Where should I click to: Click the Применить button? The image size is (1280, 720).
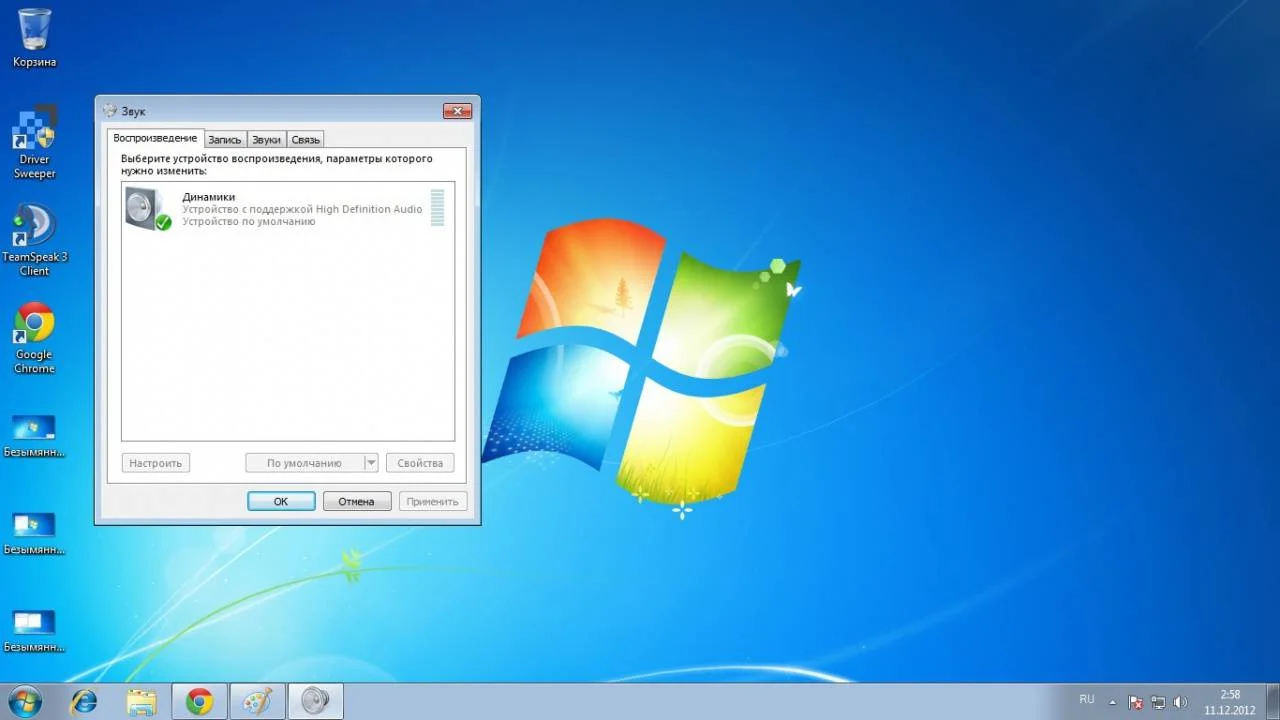pyautogui.click(x=433, y=501)
